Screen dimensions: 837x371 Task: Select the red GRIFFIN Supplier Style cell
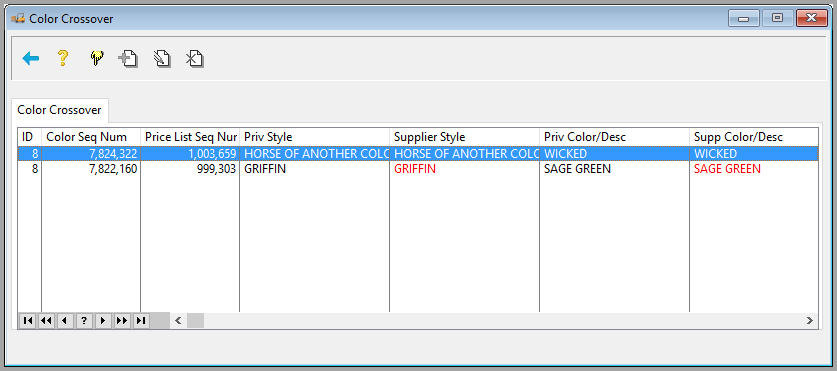(x=464, y=169)
